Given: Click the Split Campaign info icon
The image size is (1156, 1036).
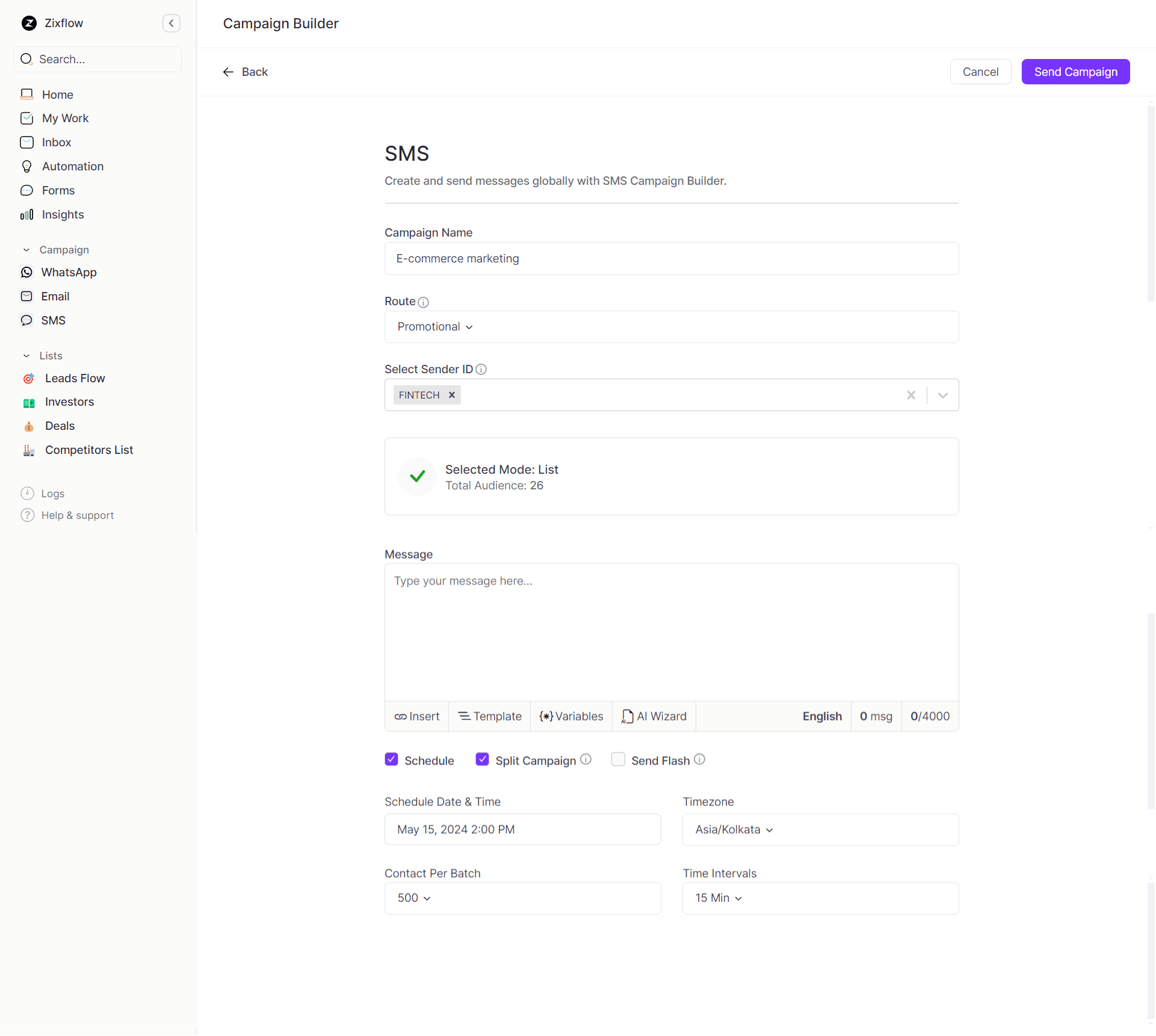Looking at the screenshot, I should [x=586, y=760].
